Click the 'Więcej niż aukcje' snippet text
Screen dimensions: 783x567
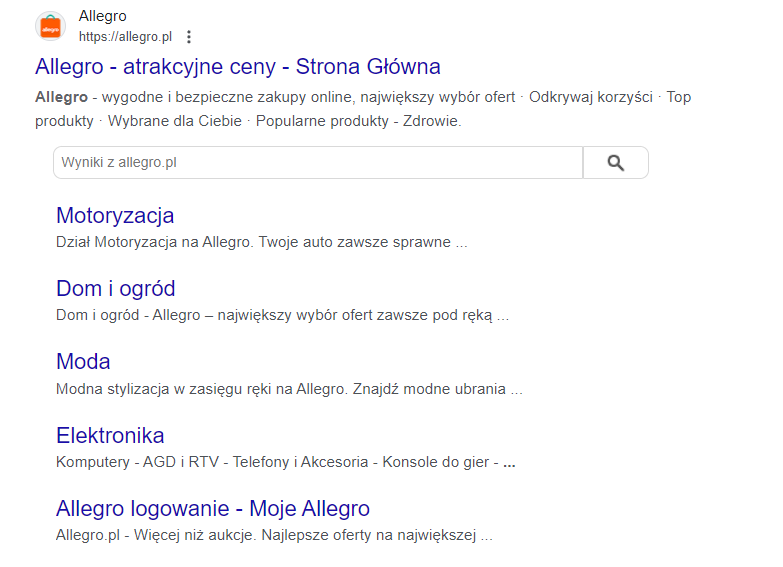point(194,536)
